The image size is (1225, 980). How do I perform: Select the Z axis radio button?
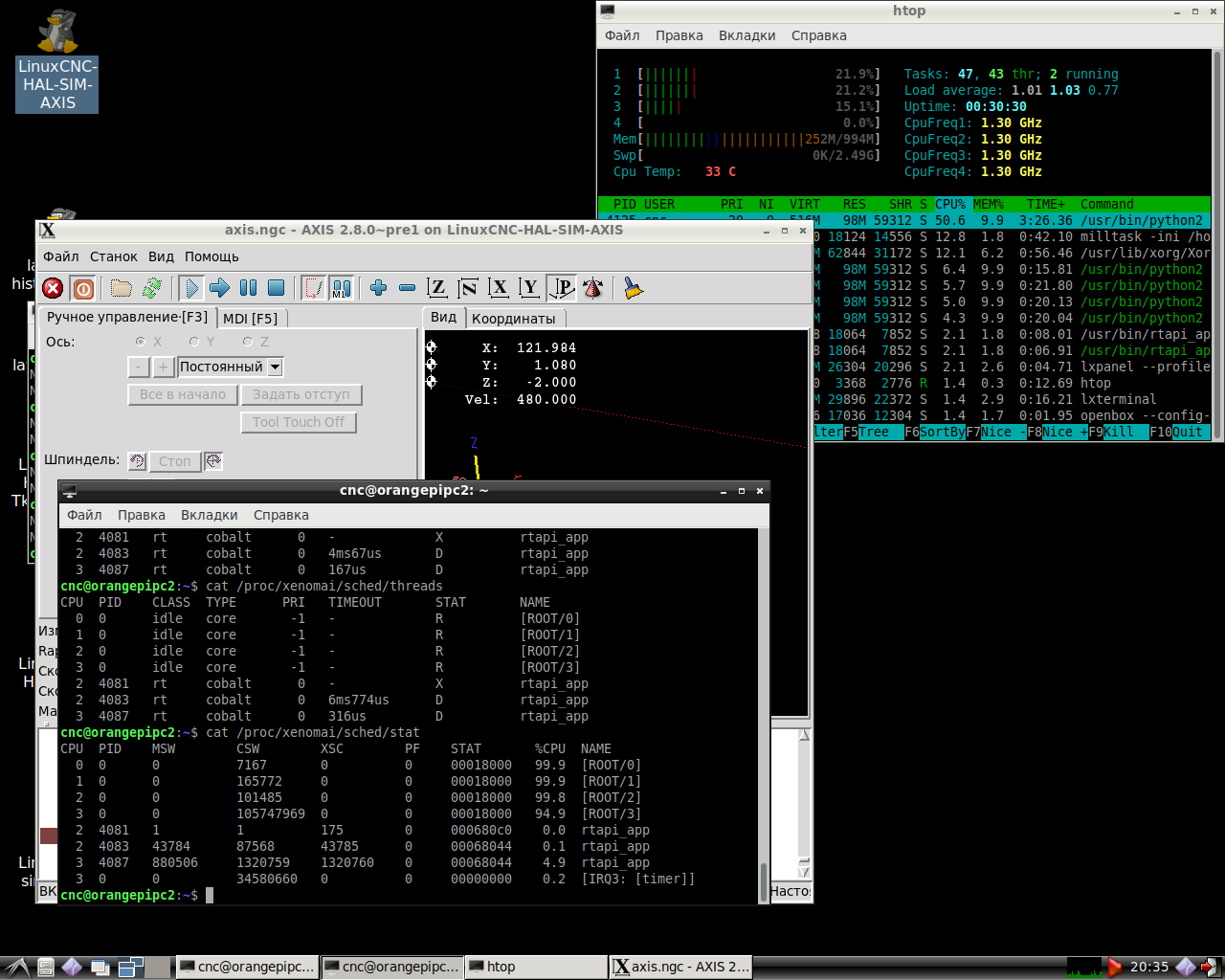(248, 342)
